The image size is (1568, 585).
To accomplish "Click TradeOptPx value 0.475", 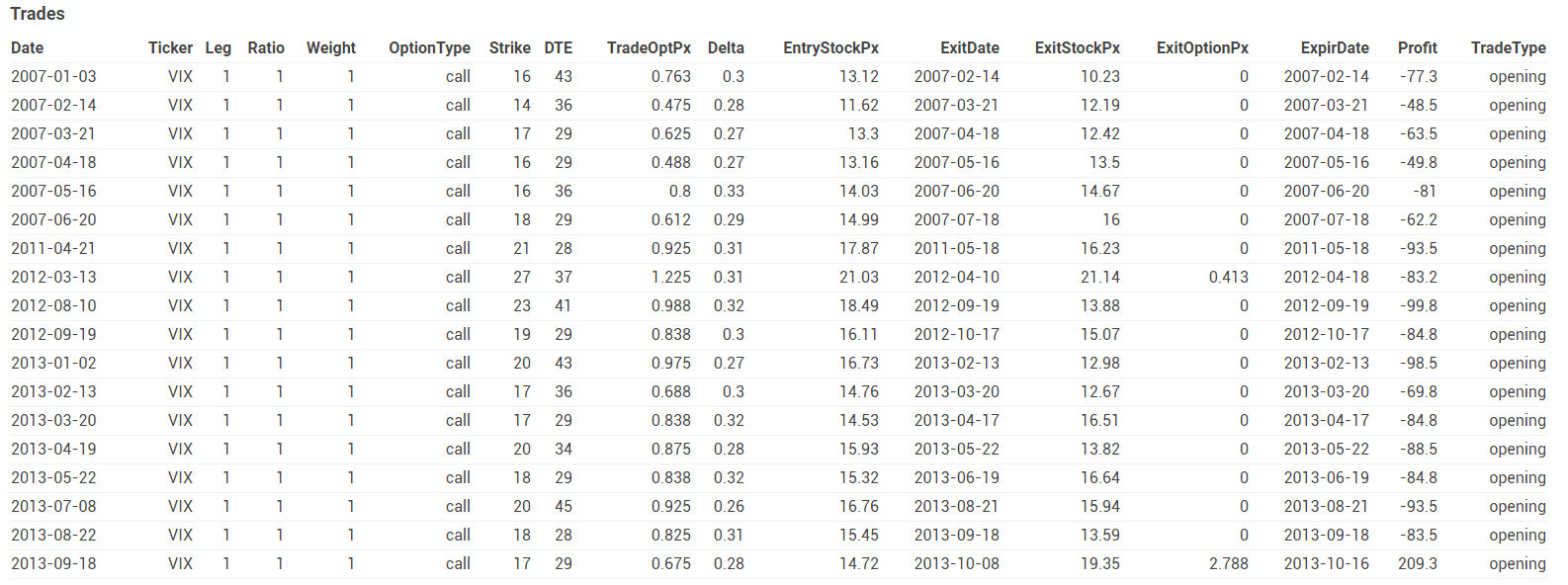I will pos(671,105).
